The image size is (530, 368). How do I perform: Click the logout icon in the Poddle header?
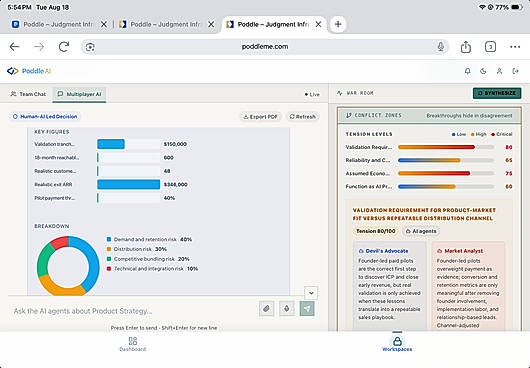515,71
